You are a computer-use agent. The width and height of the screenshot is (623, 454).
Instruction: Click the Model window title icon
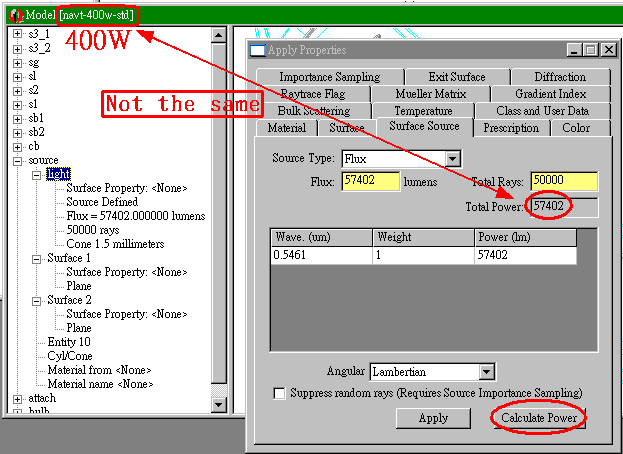click(16, 16)
